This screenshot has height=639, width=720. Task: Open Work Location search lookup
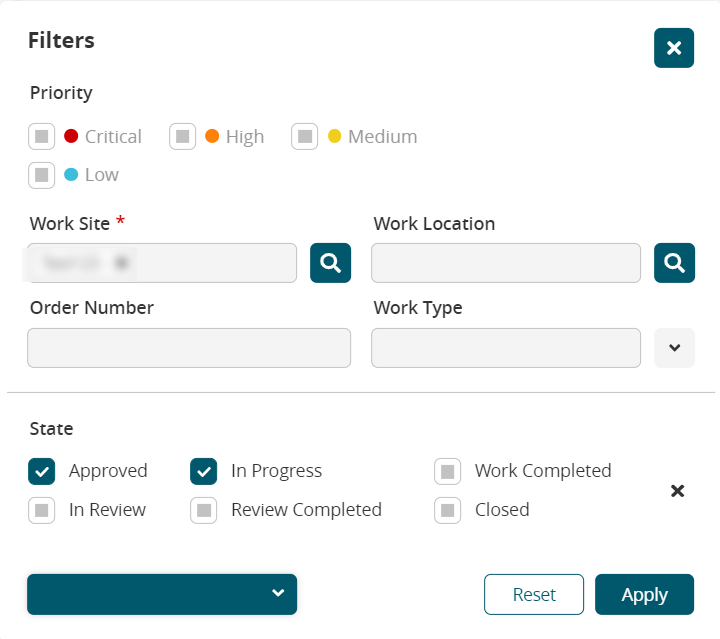[674, 263]
